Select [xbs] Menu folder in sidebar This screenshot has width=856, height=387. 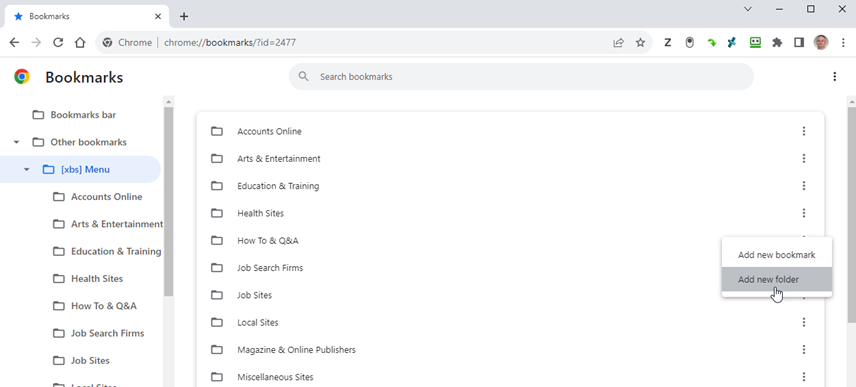tap(79, 169)
